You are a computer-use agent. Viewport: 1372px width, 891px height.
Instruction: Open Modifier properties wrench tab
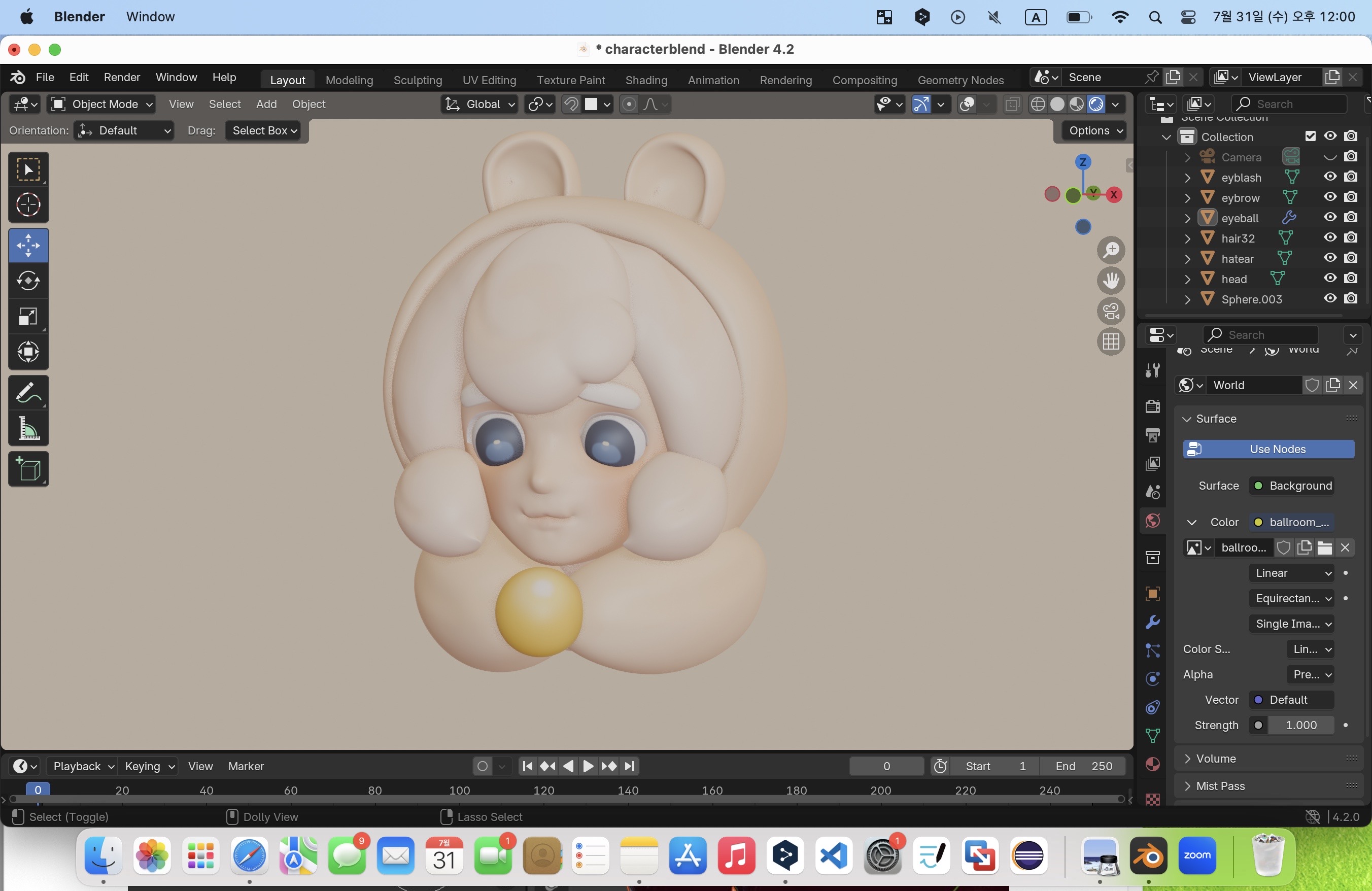(1152, 623)
